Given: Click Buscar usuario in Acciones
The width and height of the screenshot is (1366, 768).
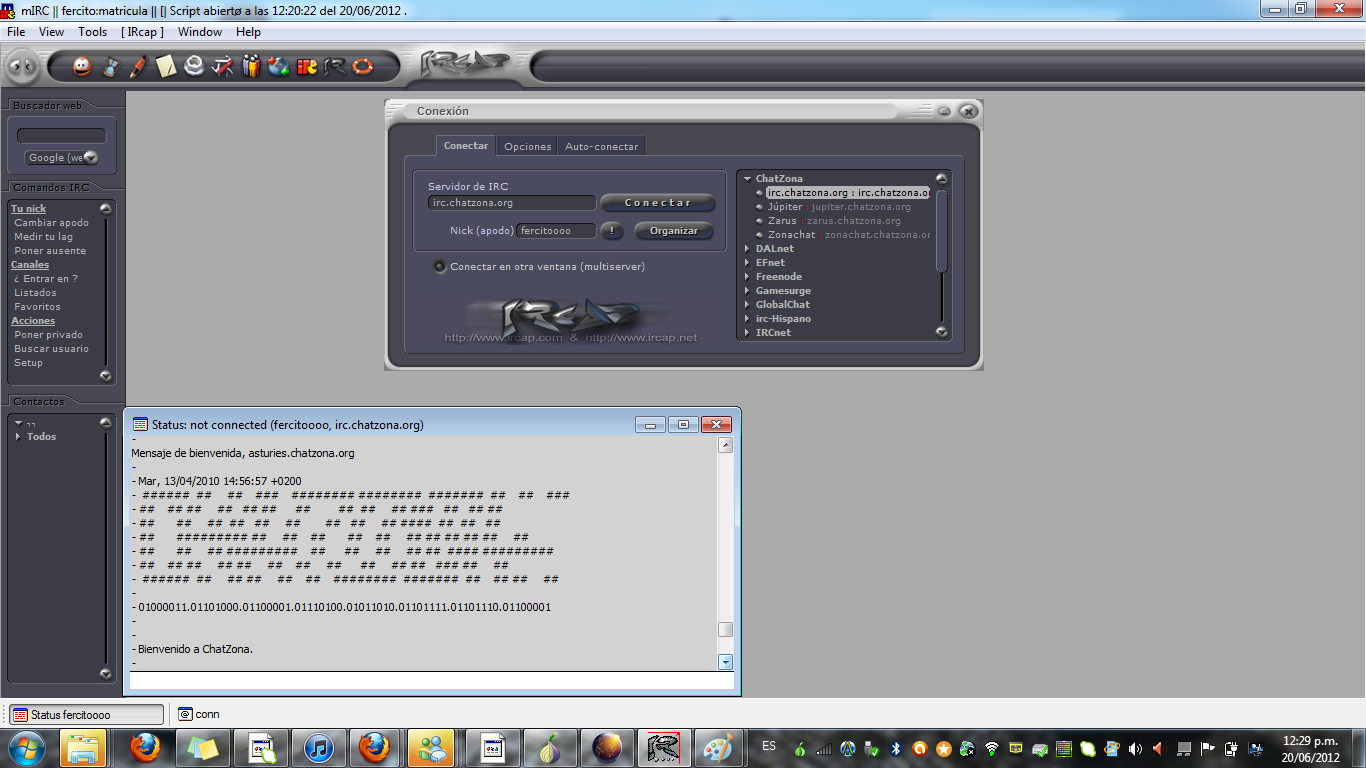Looking at the screenshot, I should pyautogui.click(x=51, y=349).
